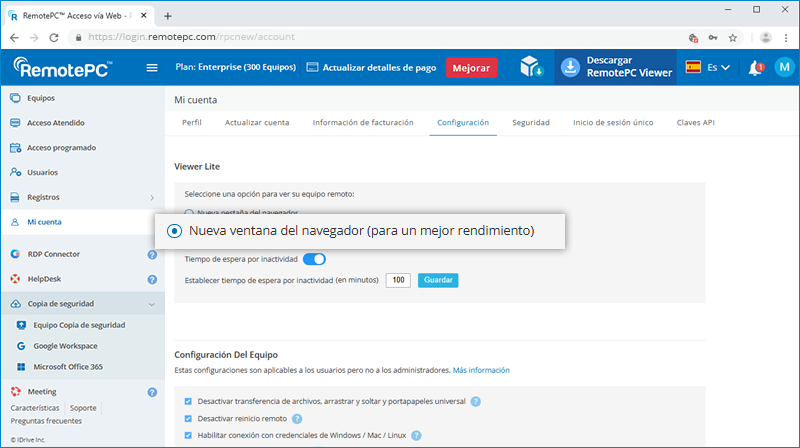The width and height of the screenshot is (800, 448).
Task: Click help icon beside Desactivar reinicio remoto
Action: coord(297,418)
